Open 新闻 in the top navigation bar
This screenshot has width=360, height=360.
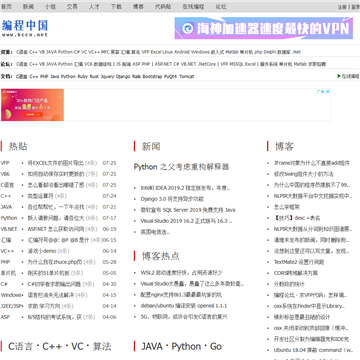pos(28,7)
